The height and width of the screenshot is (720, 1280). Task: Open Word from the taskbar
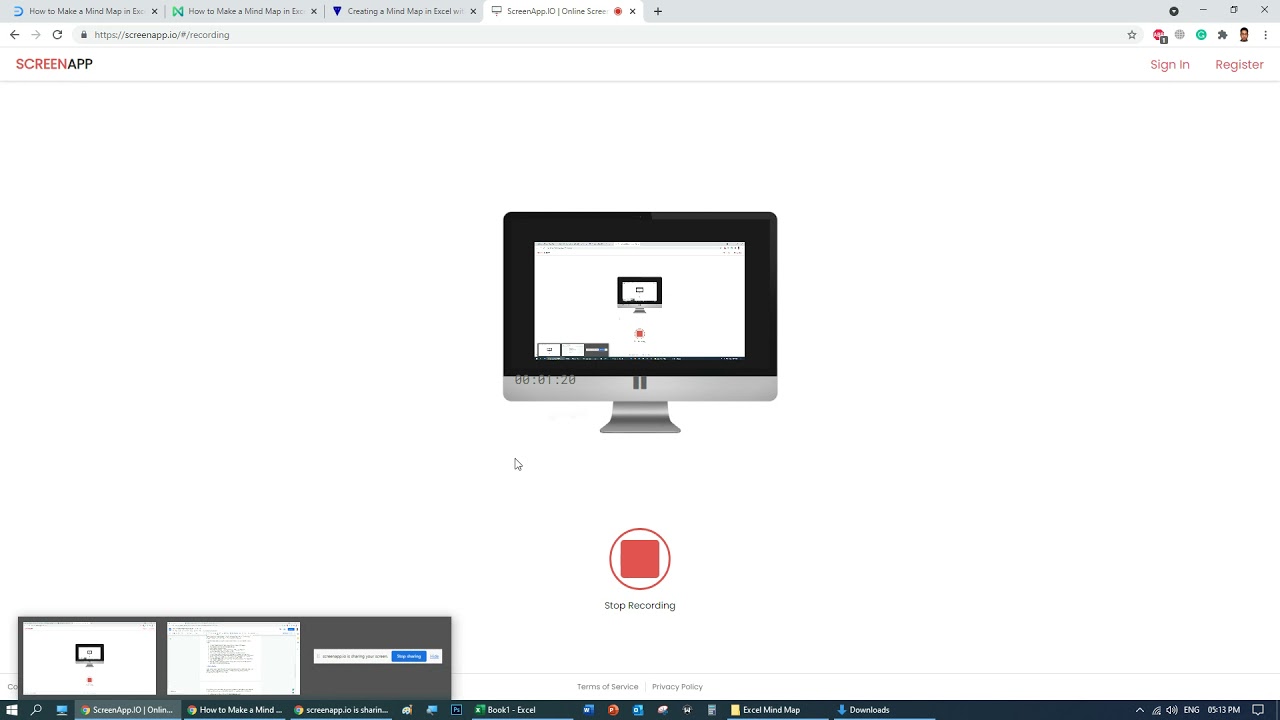click(x=588, y=710)
